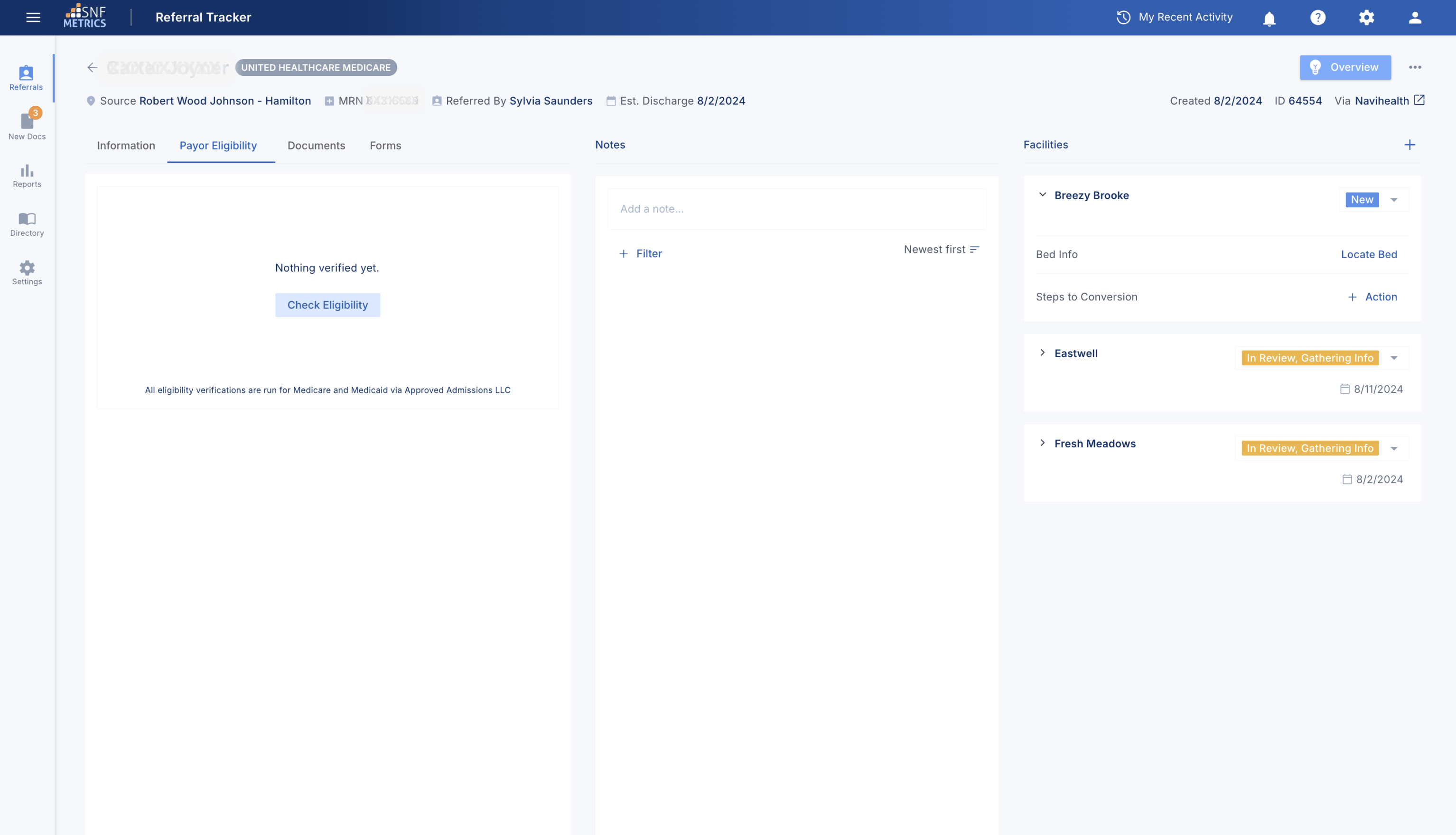Click the Check Eligibility button

327,305
